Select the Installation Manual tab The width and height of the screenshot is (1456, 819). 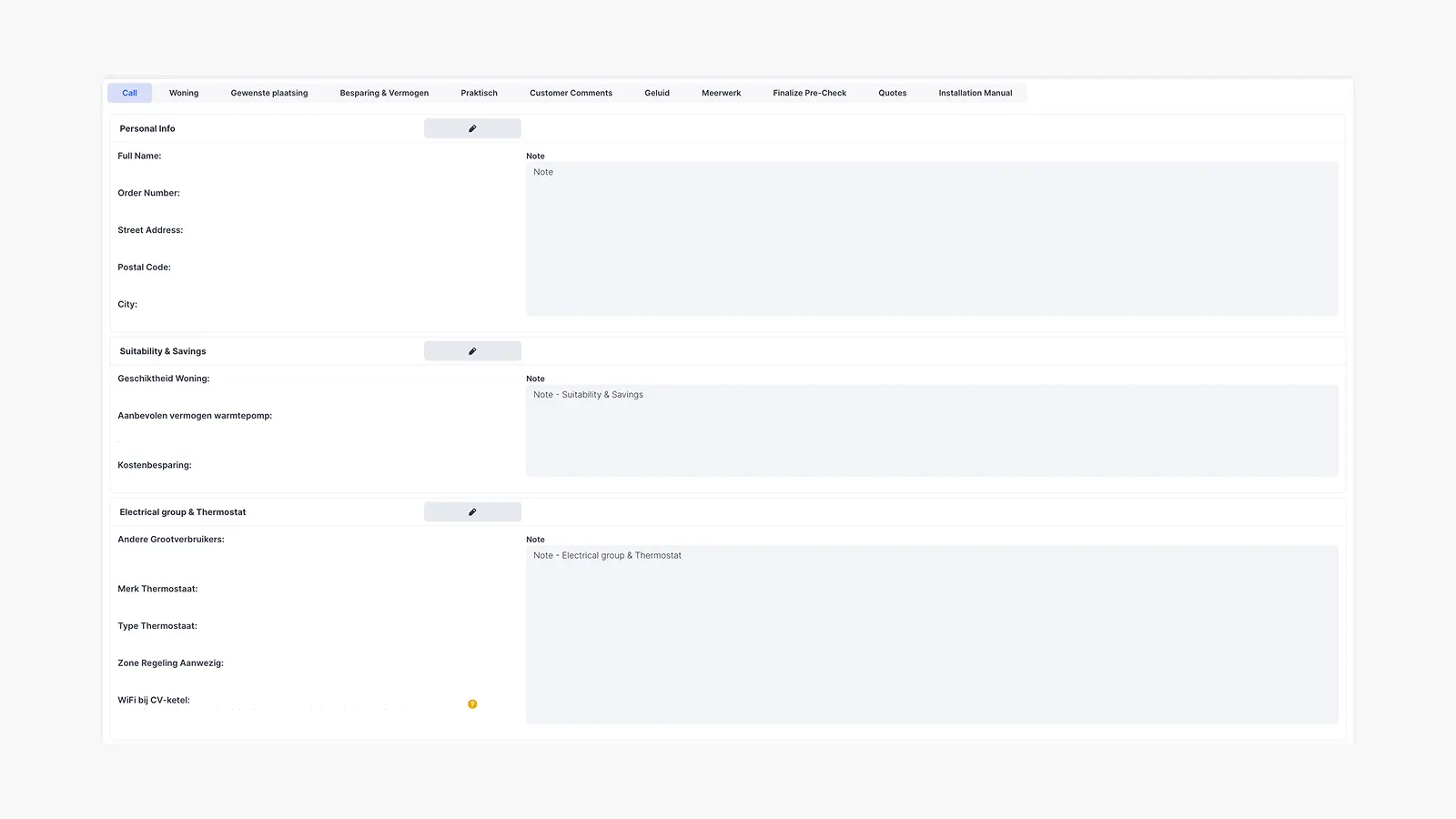[976, 93]
